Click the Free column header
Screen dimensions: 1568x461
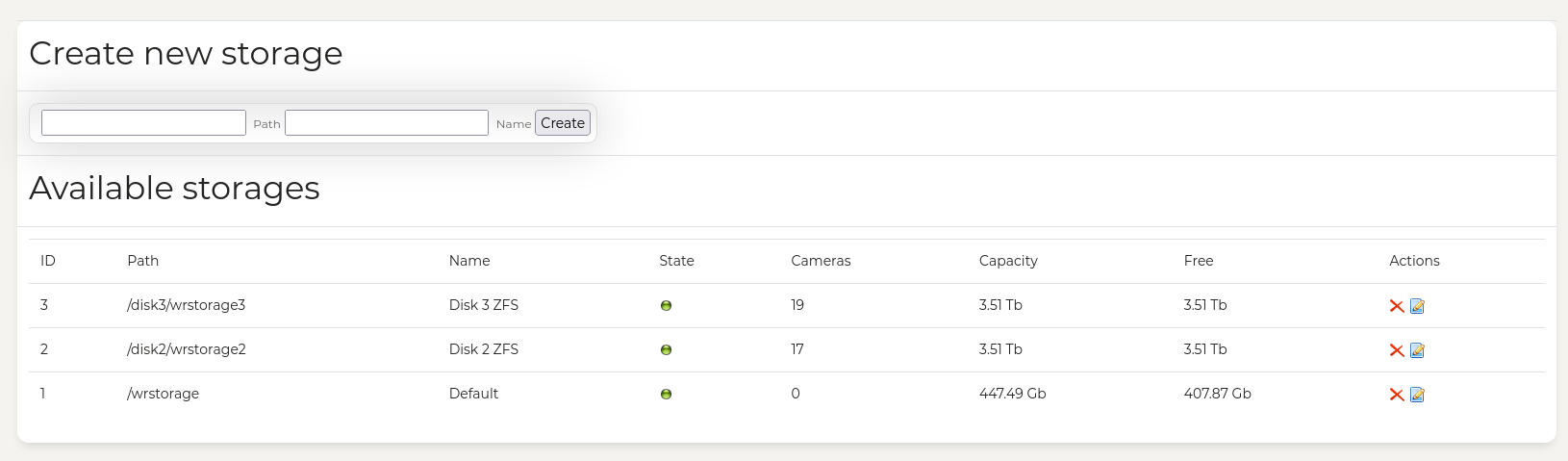(1198, 261)
